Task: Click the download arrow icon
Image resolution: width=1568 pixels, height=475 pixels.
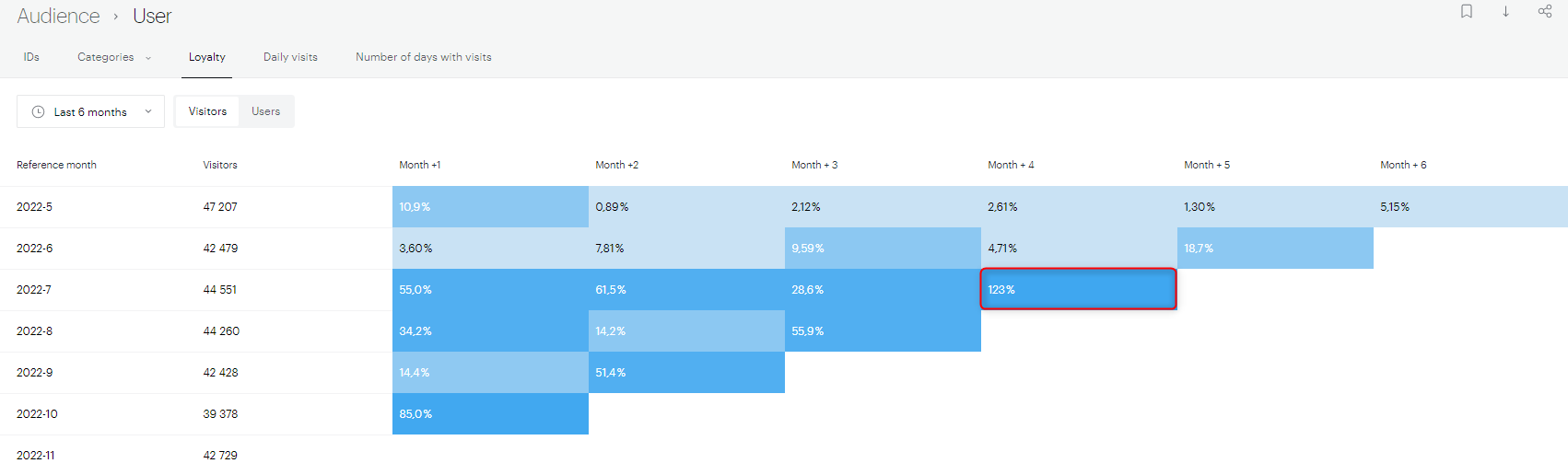Action: pos(1505,11)
